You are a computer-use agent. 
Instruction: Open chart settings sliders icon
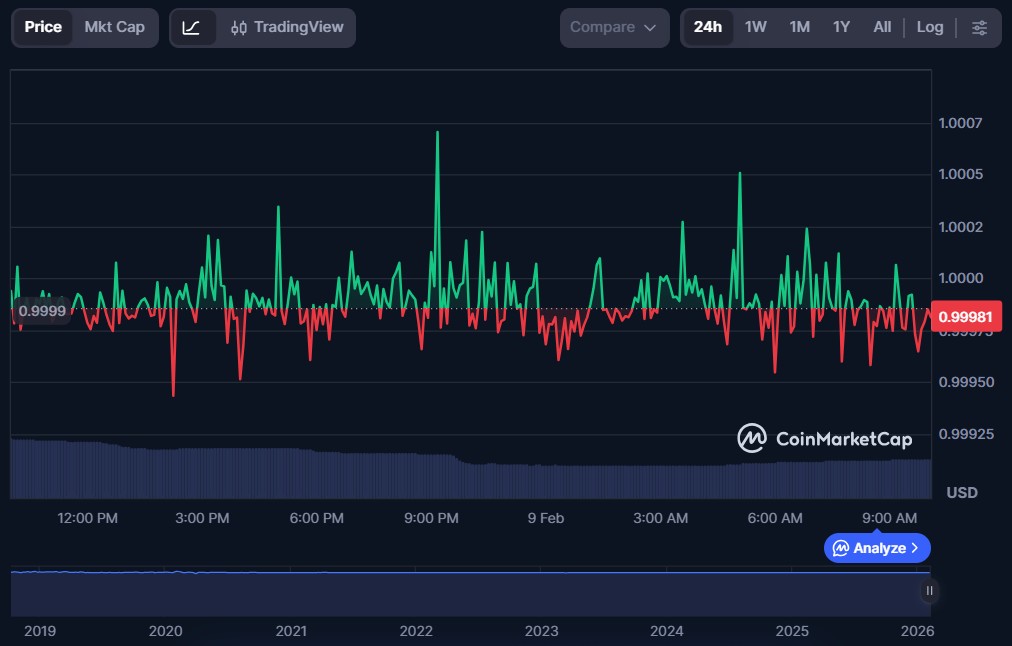979,28
